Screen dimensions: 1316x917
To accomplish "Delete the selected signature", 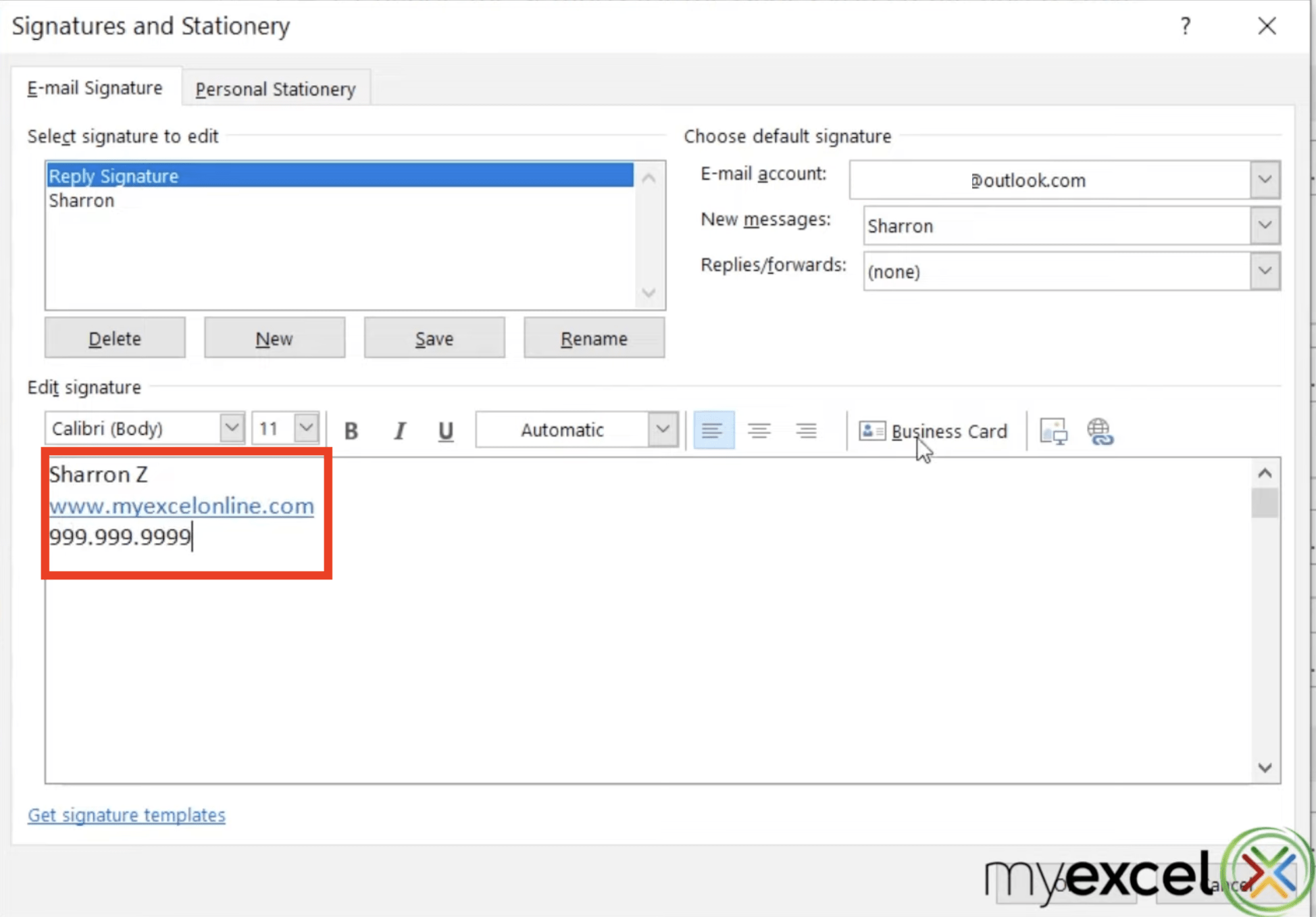I will point(115,338).
